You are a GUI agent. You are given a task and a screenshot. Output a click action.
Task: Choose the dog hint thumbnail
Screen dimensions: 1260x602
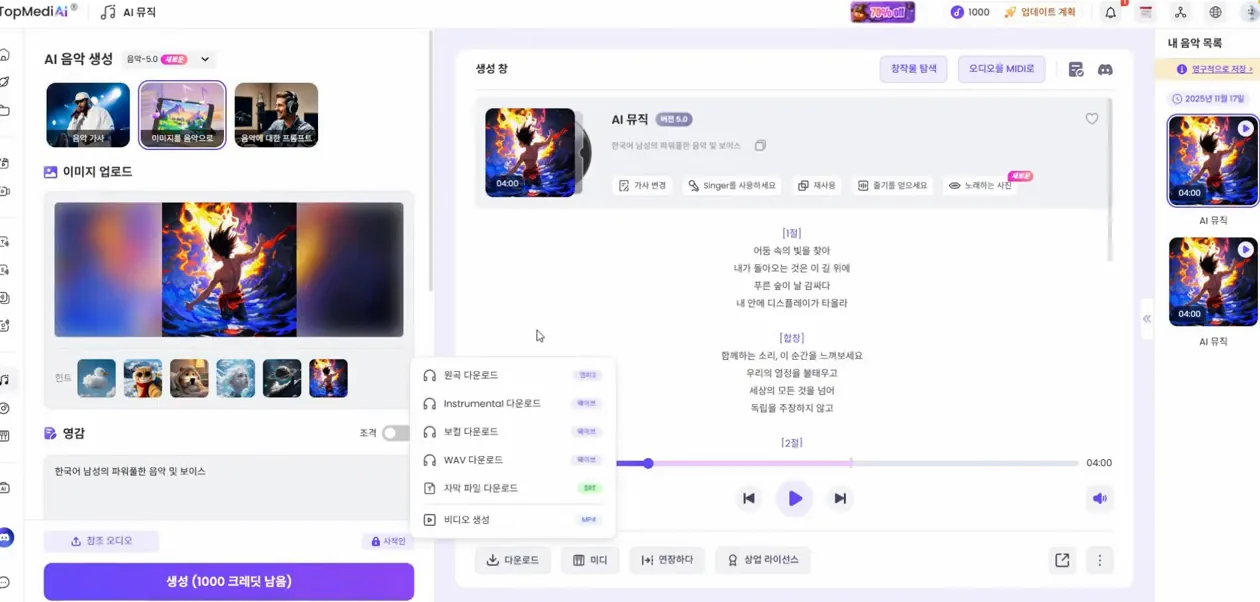tap(189, 378)
